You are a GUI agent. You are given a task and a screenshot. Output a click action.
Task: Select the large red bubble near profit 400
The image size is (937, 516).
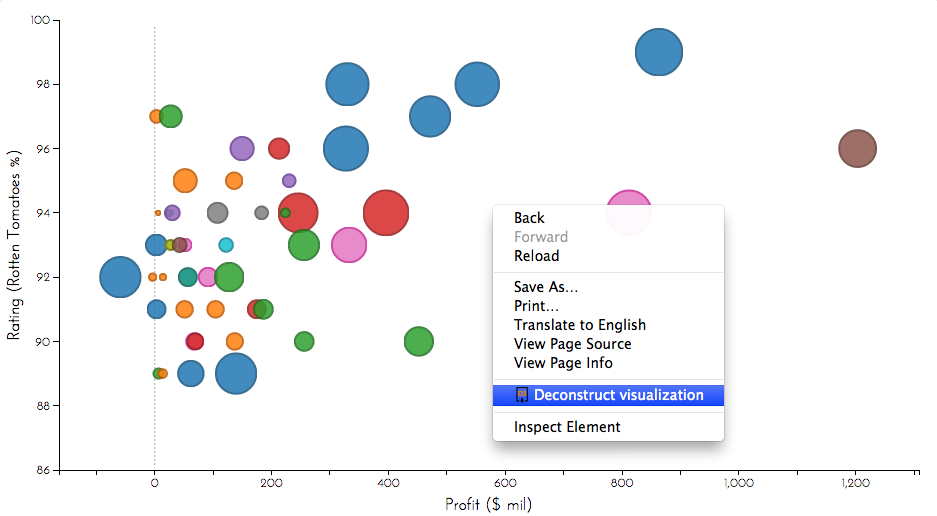pyautogui.click(x=386, y=213)
